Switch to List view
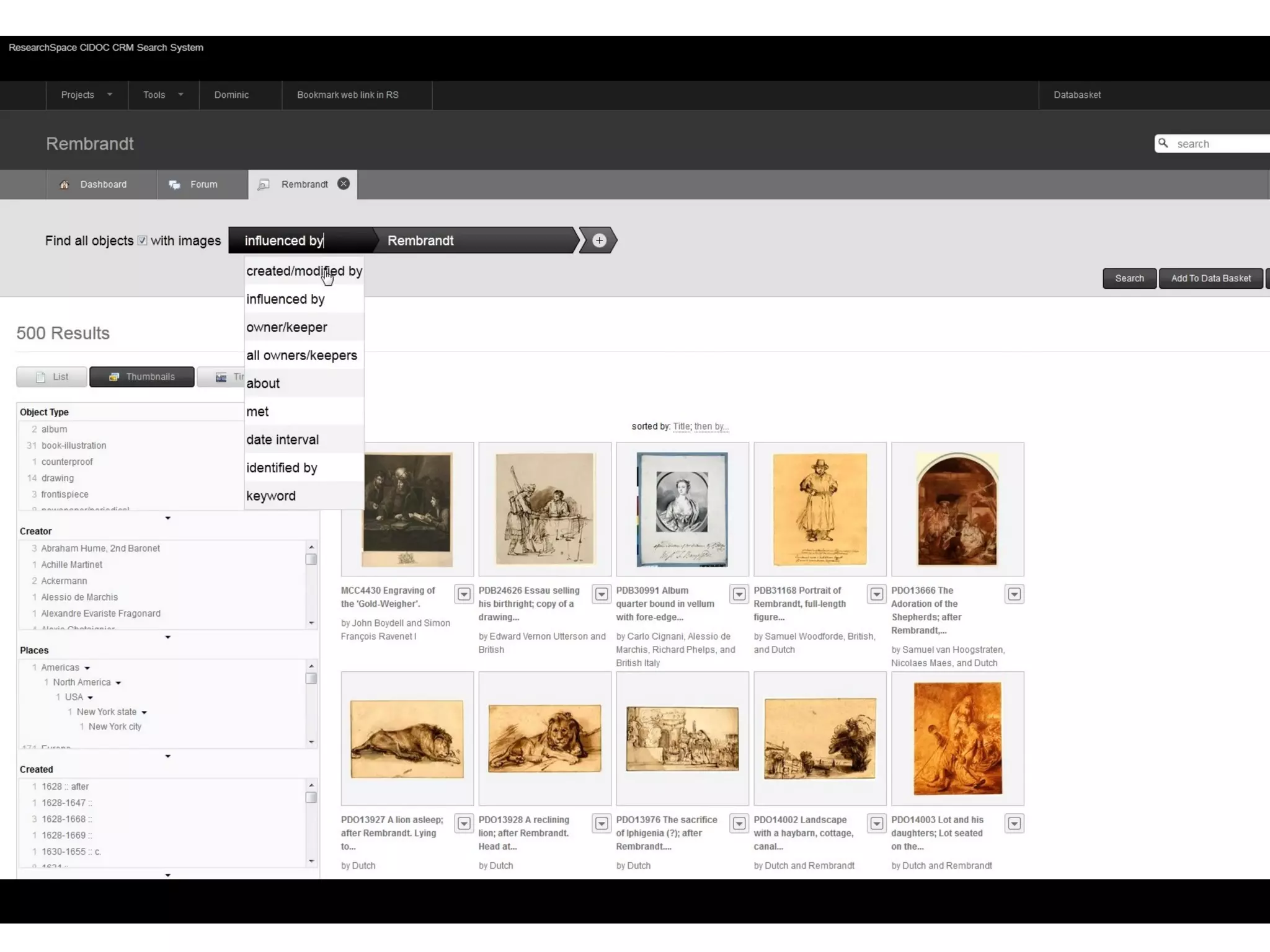1270x952 pixels. coord(51,377)
